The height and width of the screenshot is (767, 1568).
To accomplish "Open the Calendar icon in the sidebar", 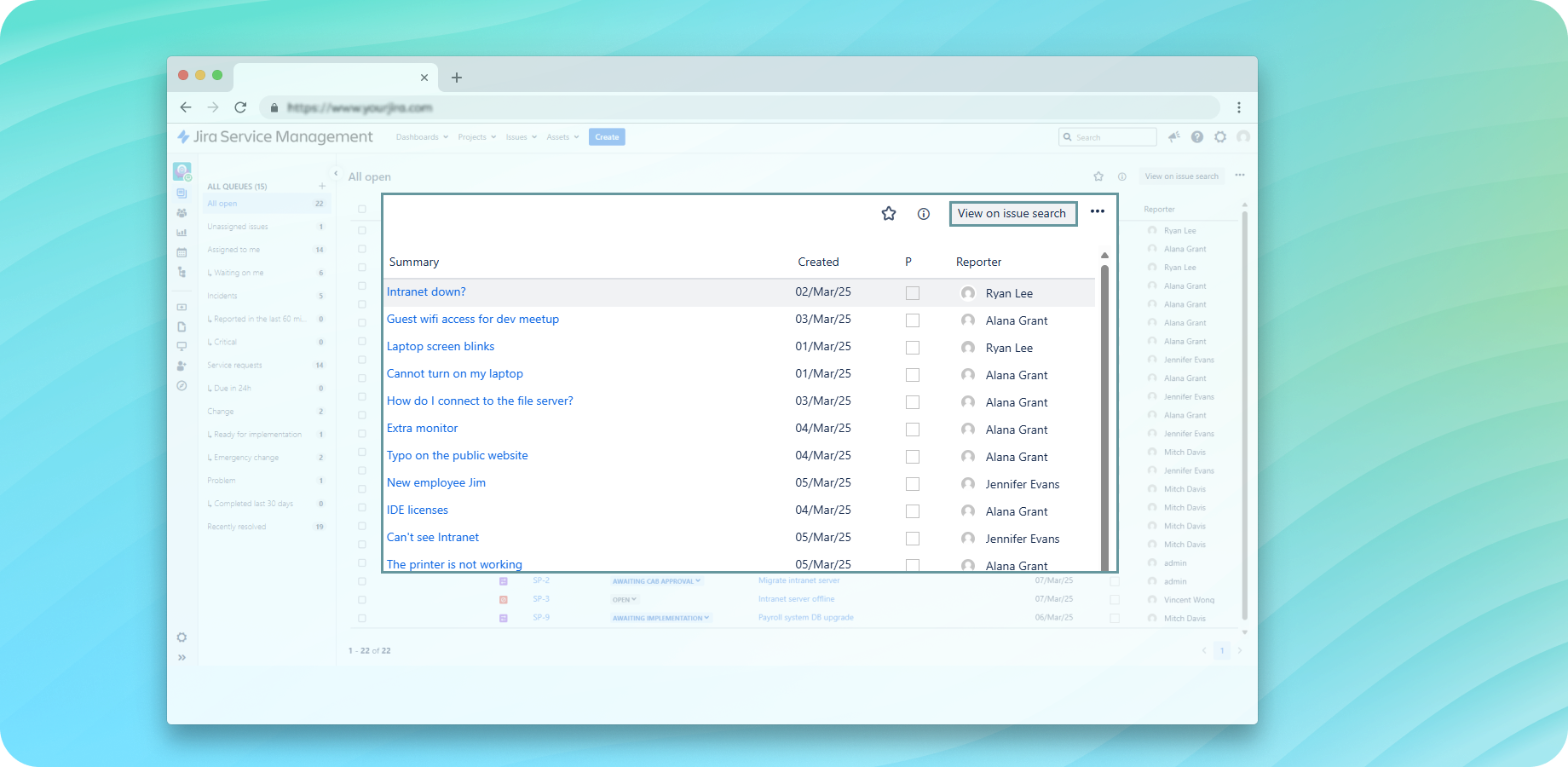I will pyautogui.click(x=182, y=252).
